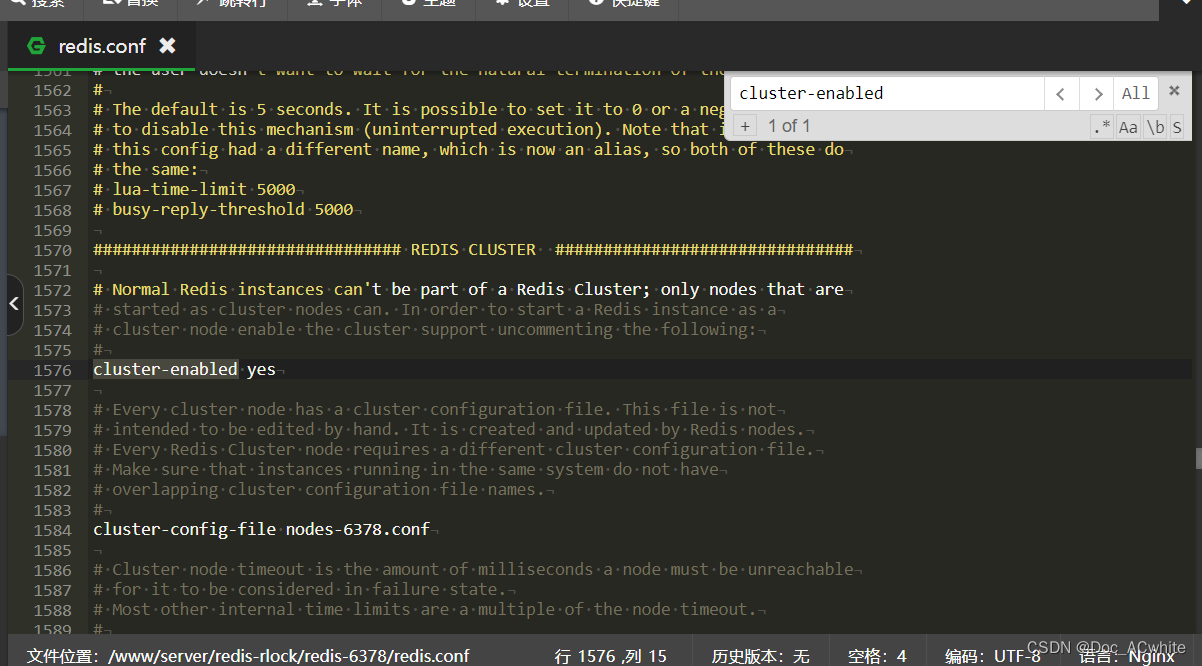This screenshot has width=1202, height=666.
Task: Click line number 1576 in gutter
Action: coord(52,370)
